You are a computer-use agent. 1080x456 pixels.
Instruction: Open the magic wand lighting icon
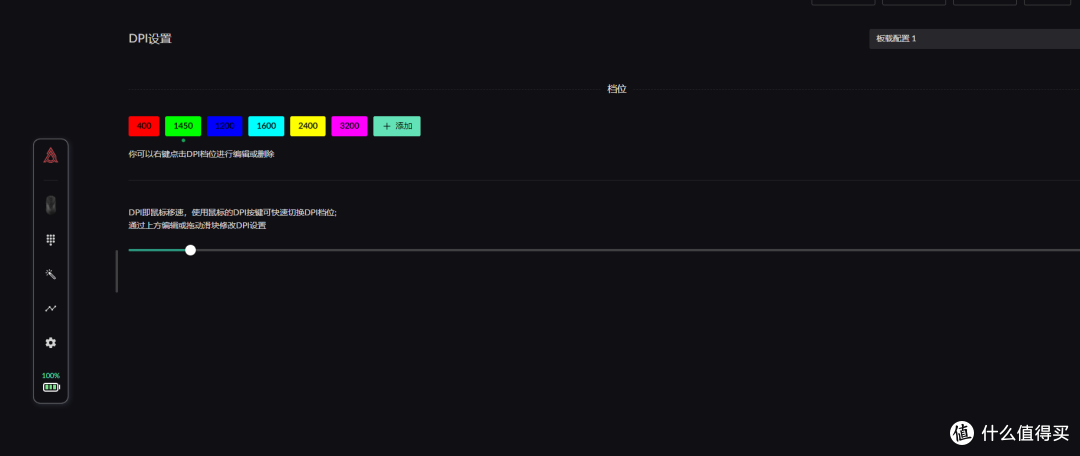[x=50, y=274]
